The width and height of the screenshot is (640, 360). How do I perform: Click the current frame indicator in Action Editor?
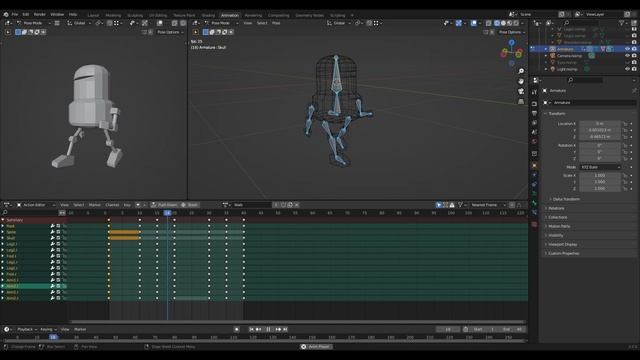(167, 213)
